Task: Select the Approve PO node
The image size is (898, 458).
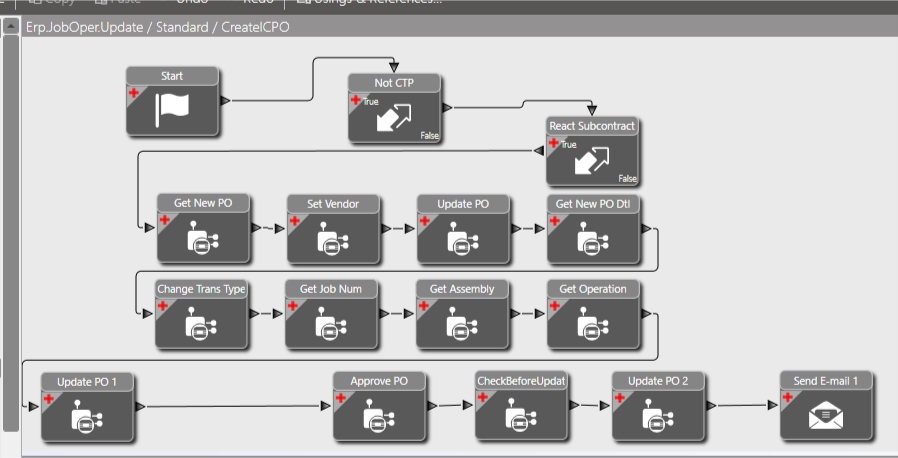Action: pos(379,406)
